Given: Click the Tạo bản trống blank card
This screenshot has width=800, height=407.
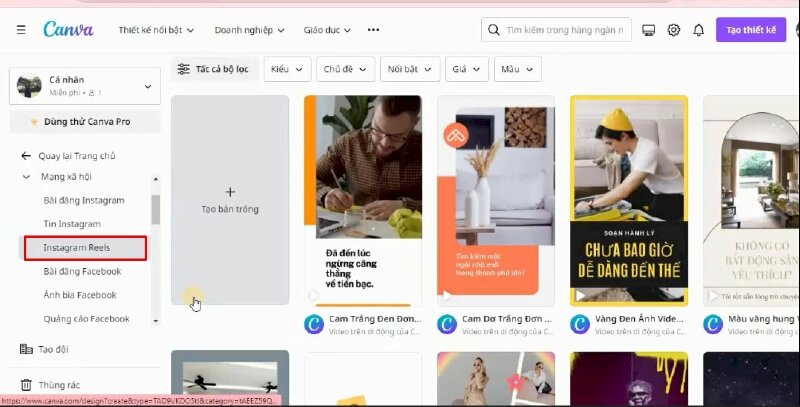Looking at the screenshot, I should (230, 200).
